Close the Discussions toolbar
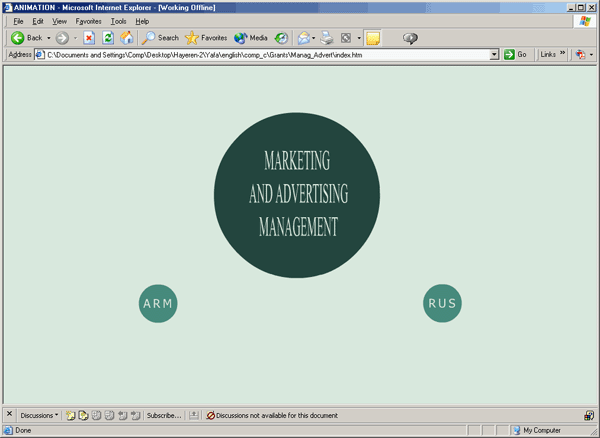The width and height of the screenshot is (600, 438). [9, 414]
